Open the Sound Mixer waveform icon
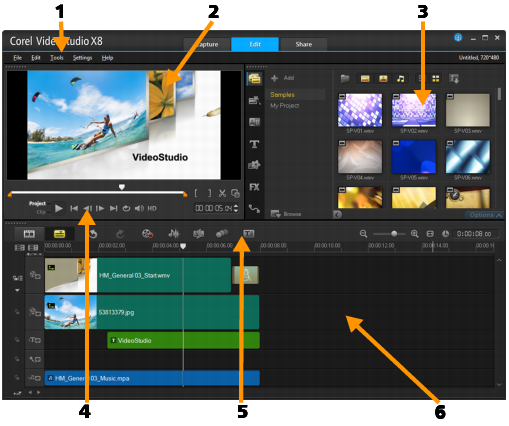The width and height of the screenshot is (509, 426). click(x=174, y=234)
